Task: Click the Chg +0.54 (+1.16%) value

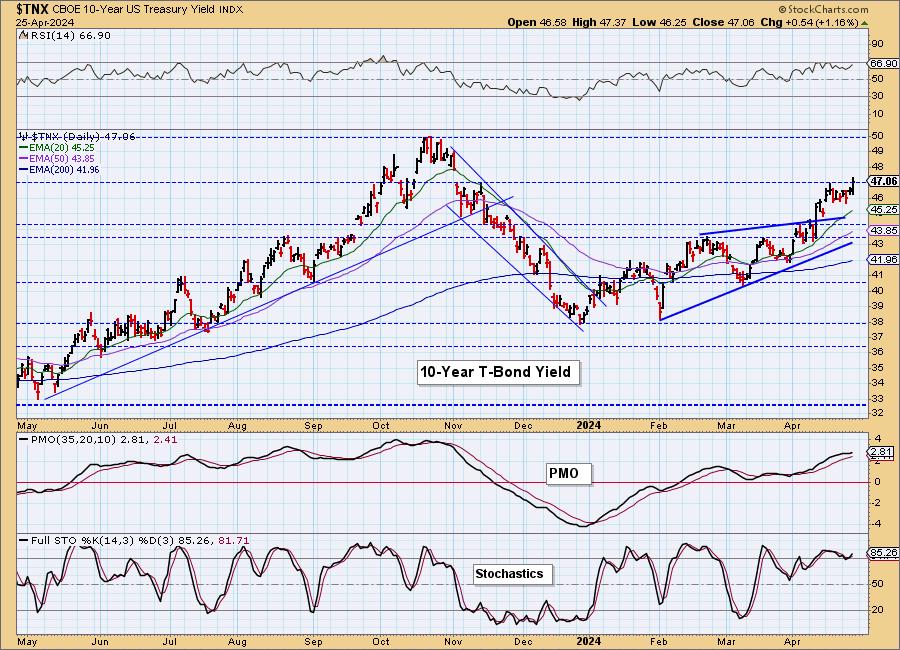Action: [809, 22]
